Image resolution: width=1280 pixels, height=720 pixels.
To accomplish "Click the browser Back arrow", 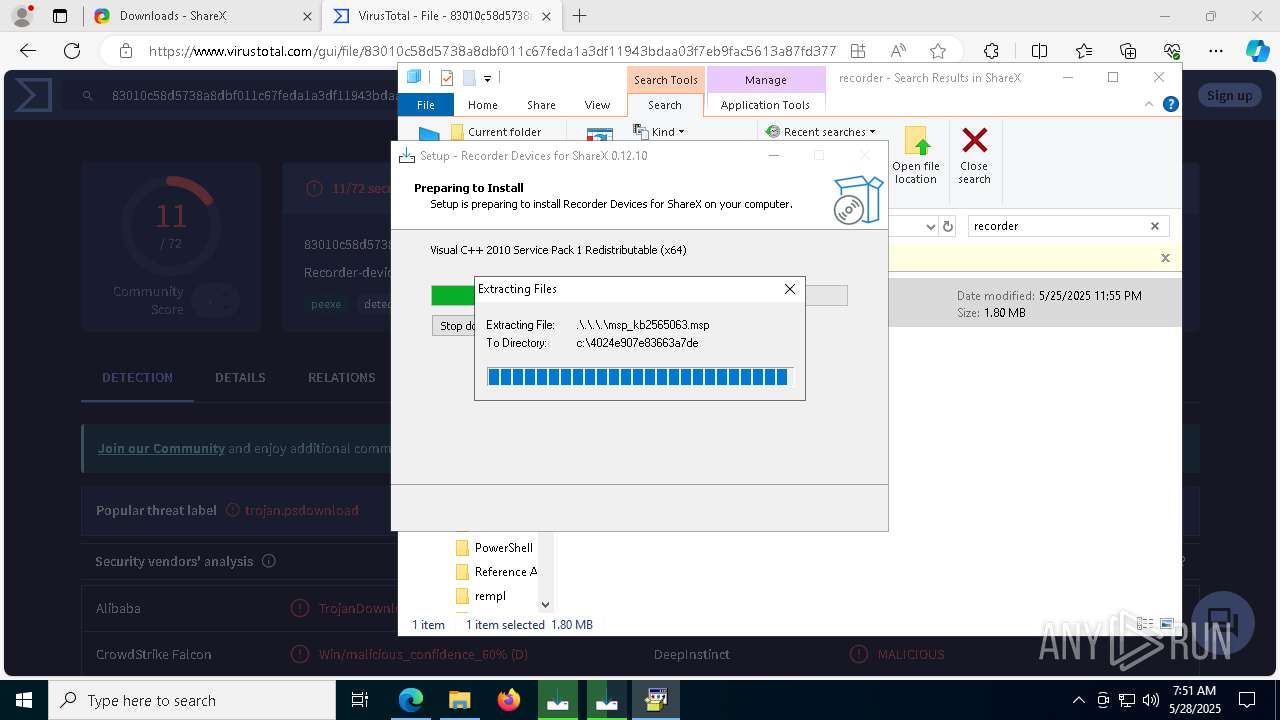I will click(28, 51).
